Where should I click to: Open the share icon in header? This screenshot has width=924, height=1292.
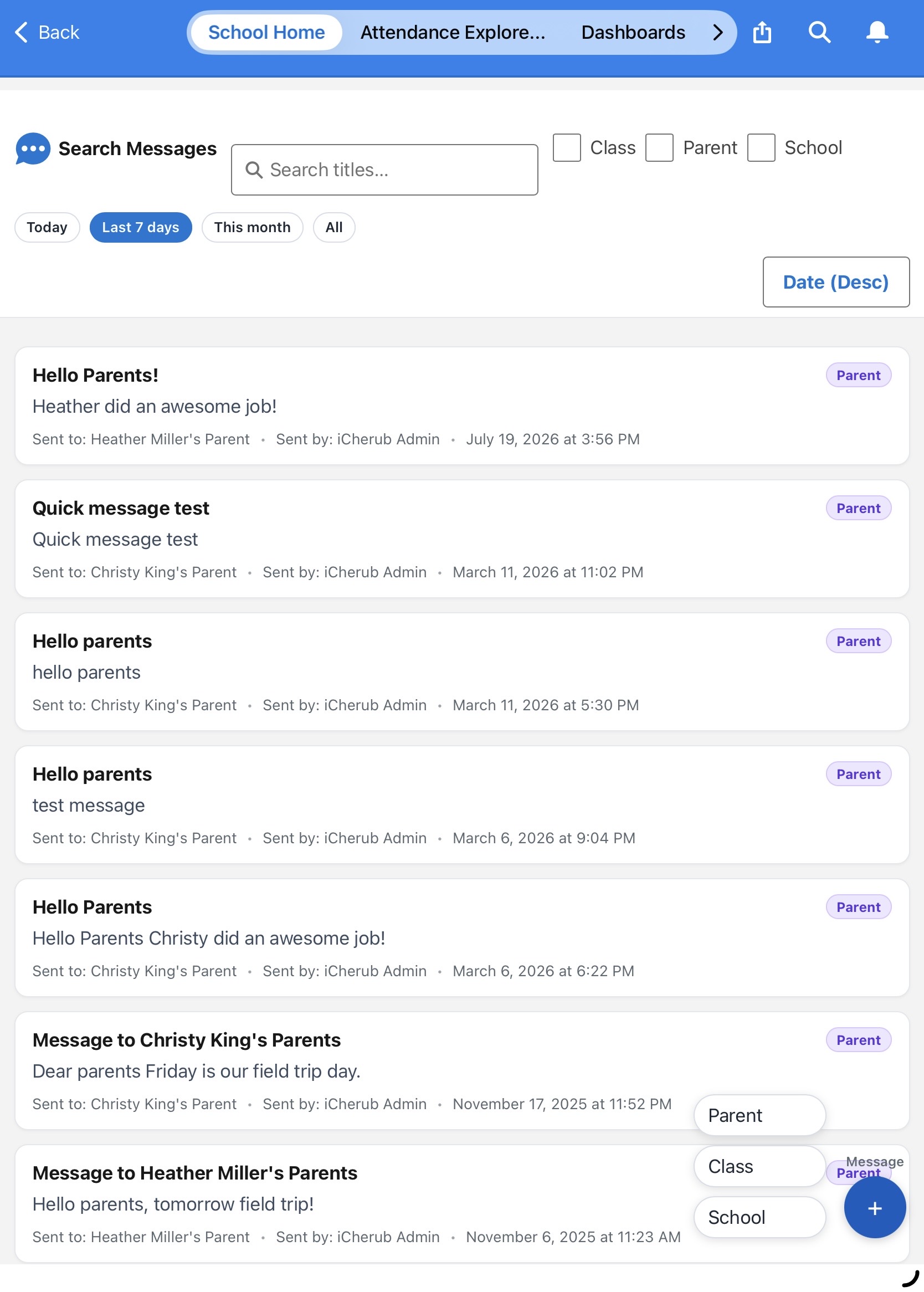[x=762, y=32]
